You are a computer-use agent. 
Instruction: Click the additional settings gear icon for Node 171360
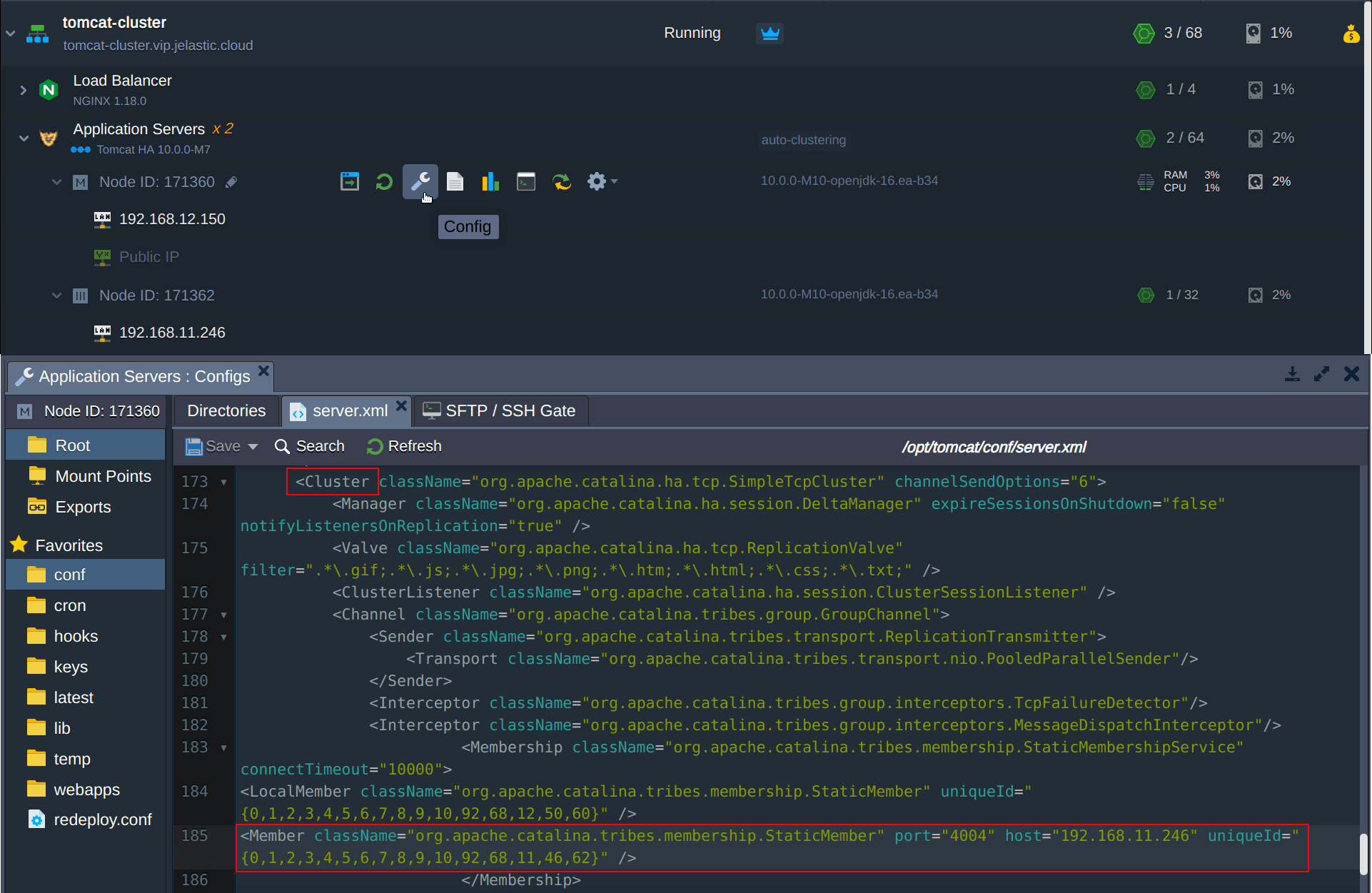tap(597, 181)
